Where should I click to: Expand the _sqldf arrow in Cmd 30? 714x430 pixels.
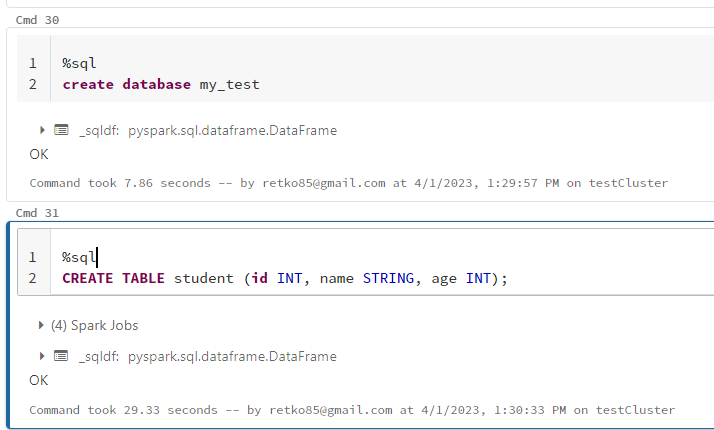pyautogui.click(x=42, y=130)
